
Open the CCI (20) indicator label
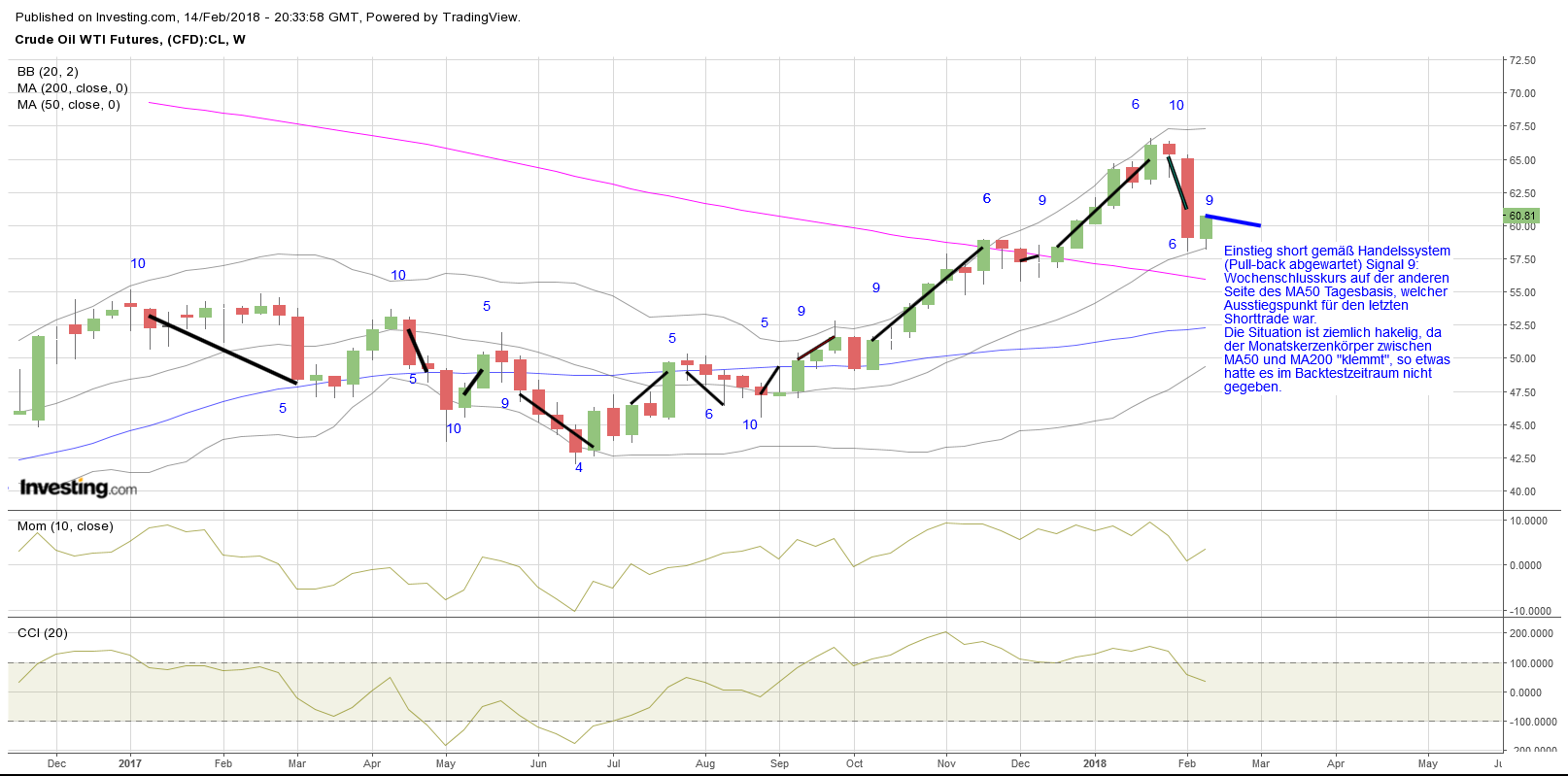43,633
